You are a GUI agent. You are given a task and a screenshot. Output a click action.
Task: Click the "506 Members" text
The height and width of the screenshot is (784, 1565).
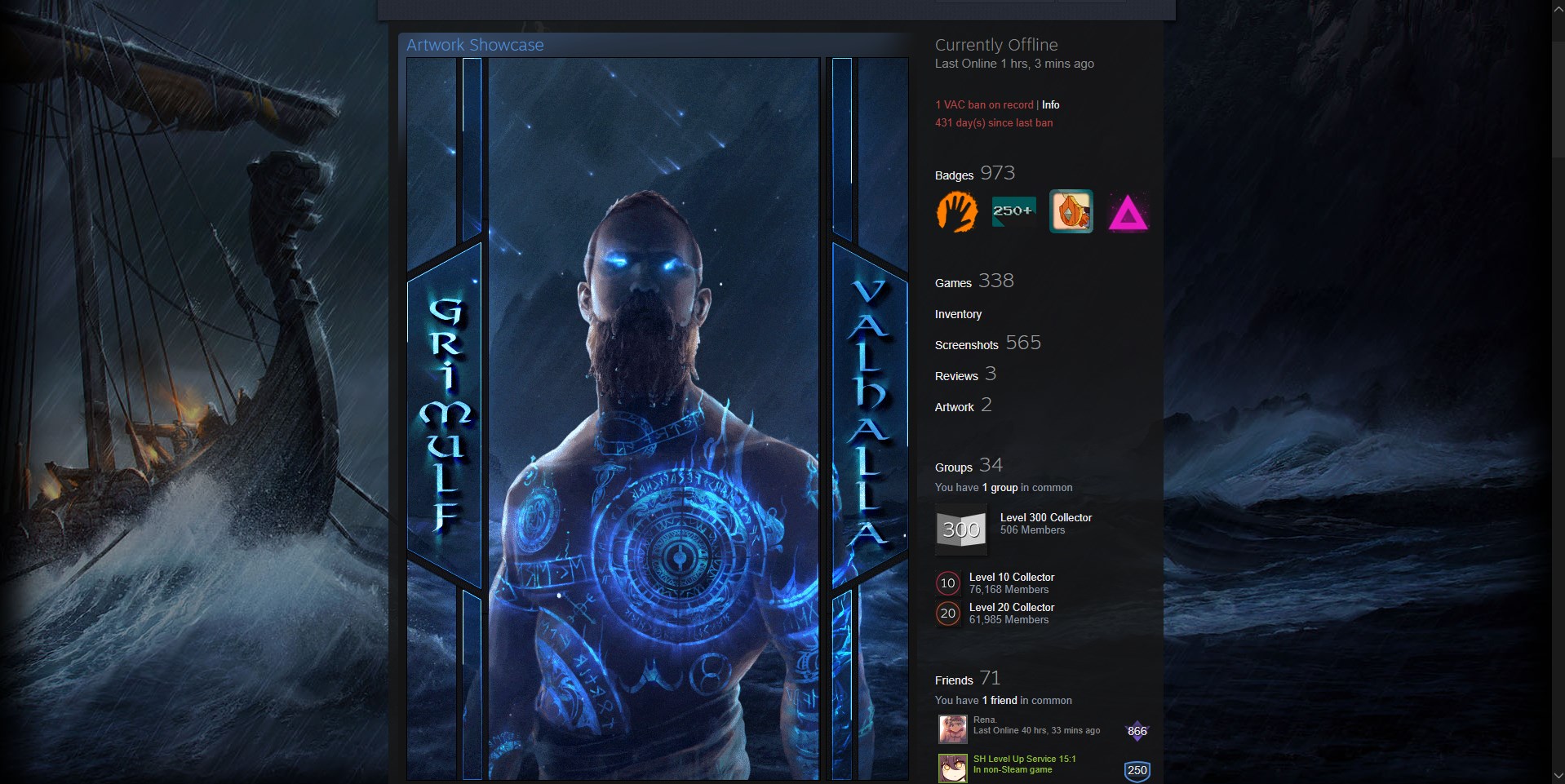pos(1032,529)
